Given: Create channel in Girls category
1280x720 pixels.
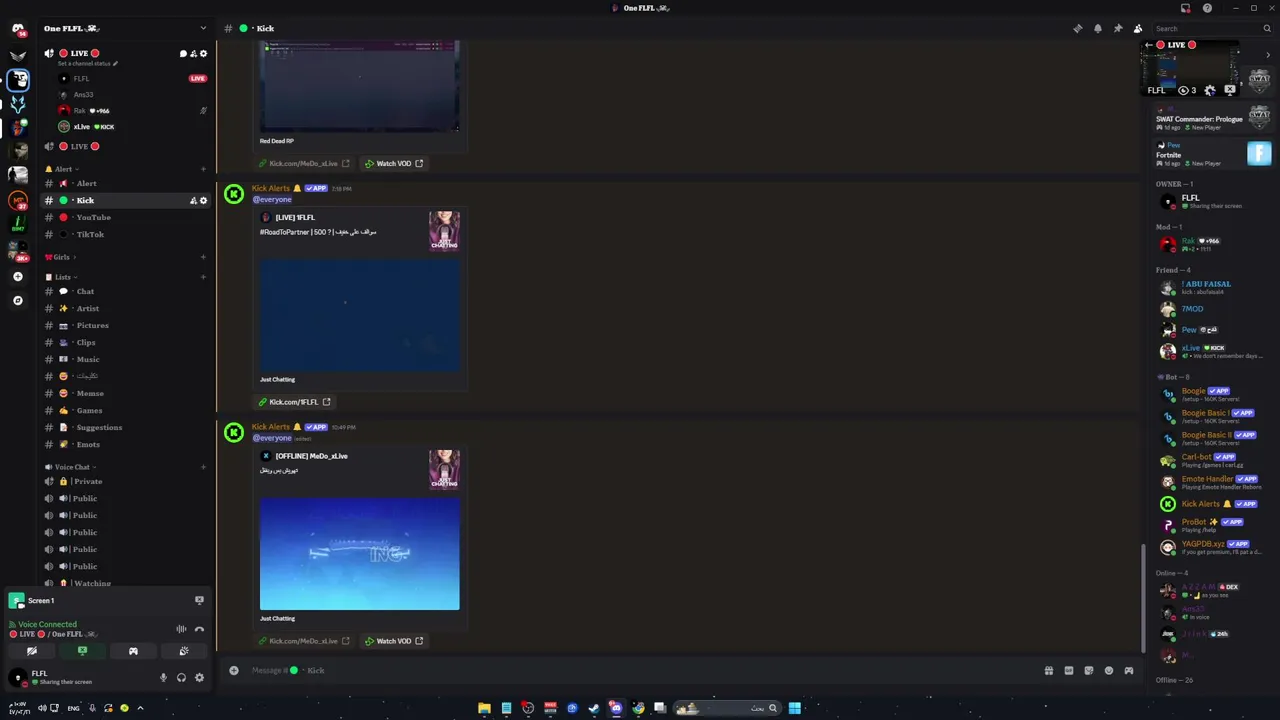Looking at the screenshot, I should tap(203, 257).
